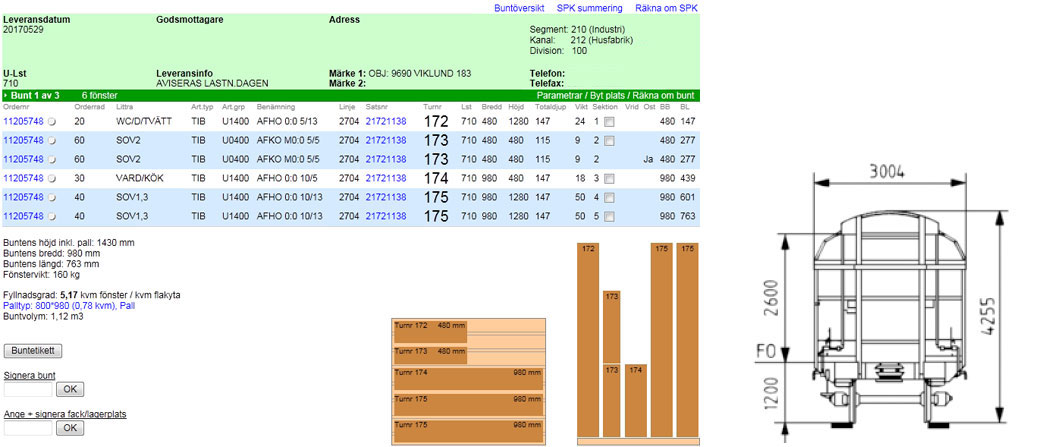1050x447 pixels.
Task: Open the Buntöversikt link
Action: pyautogui.click(x=521, y=8)
